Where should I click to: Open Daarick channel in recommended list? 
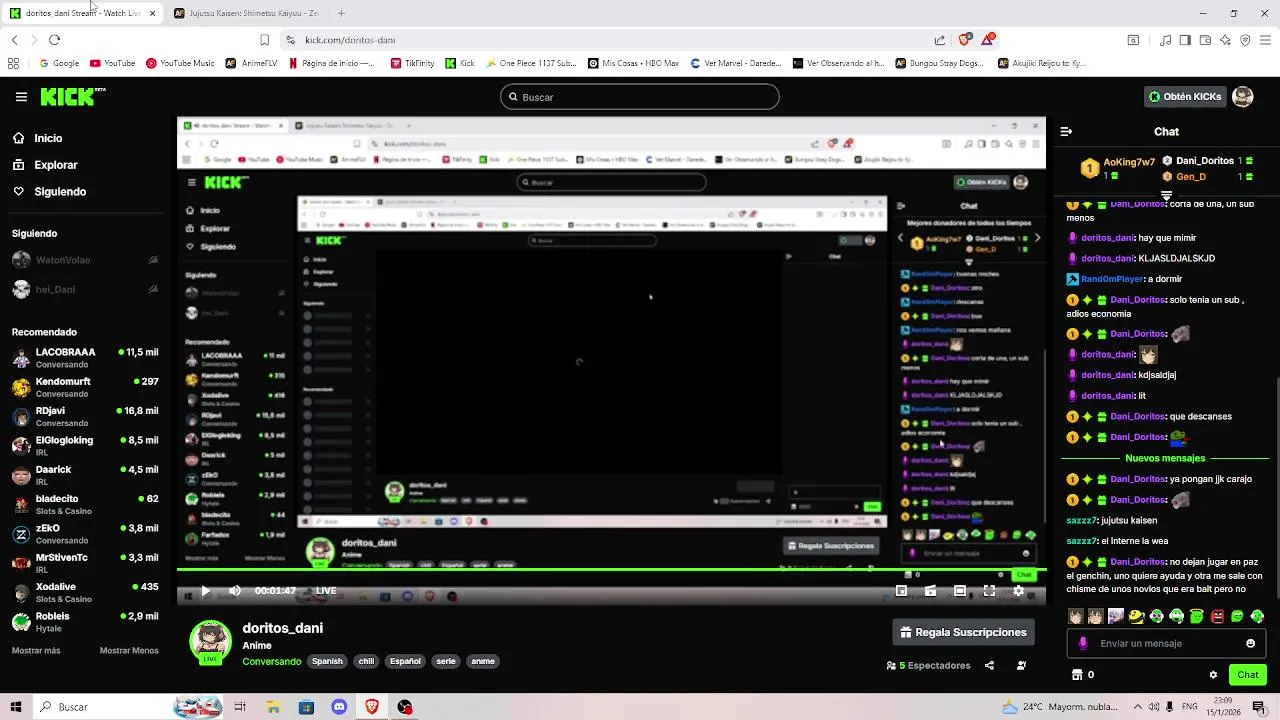(85, 475)
